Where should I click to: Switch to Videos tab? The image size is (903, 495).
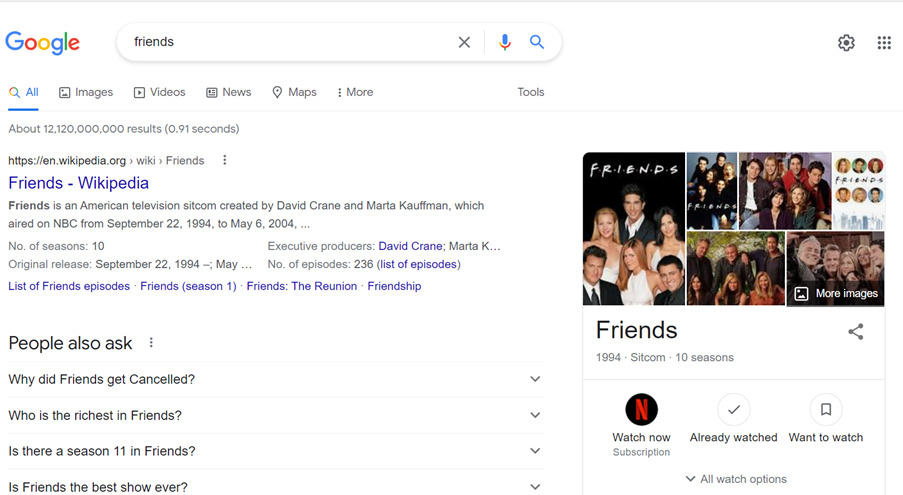tap(160, 92)
